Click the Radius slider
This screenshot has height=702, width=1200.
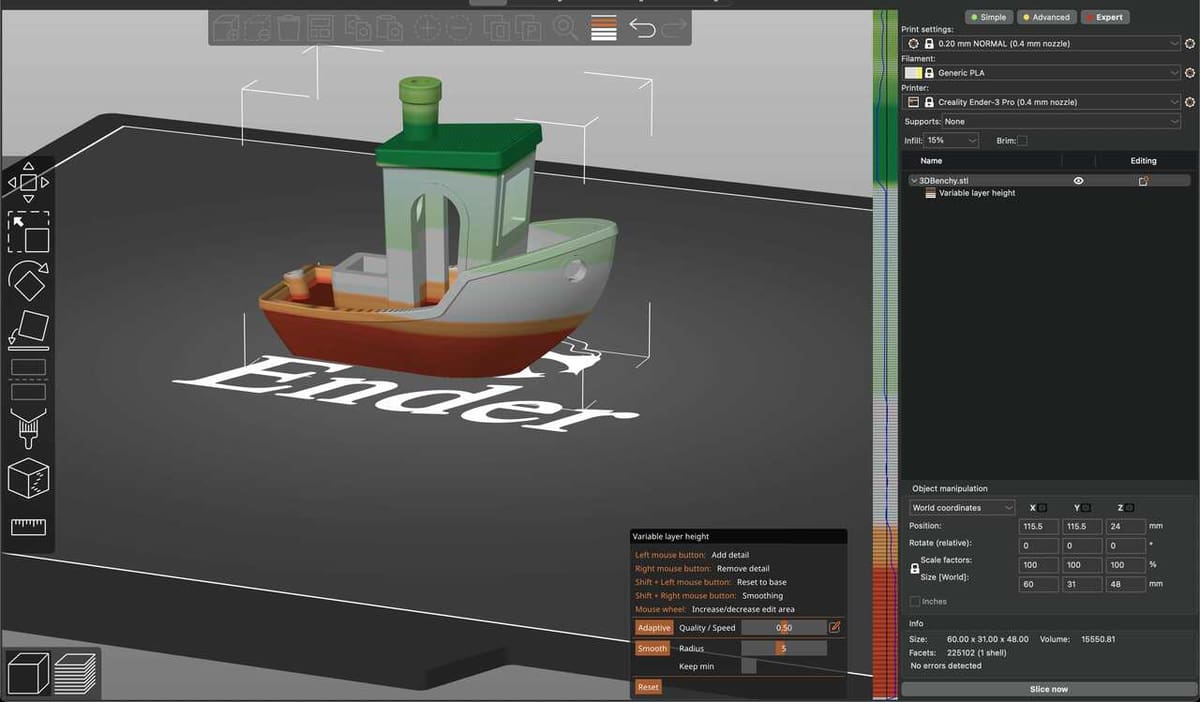point(784,648)
